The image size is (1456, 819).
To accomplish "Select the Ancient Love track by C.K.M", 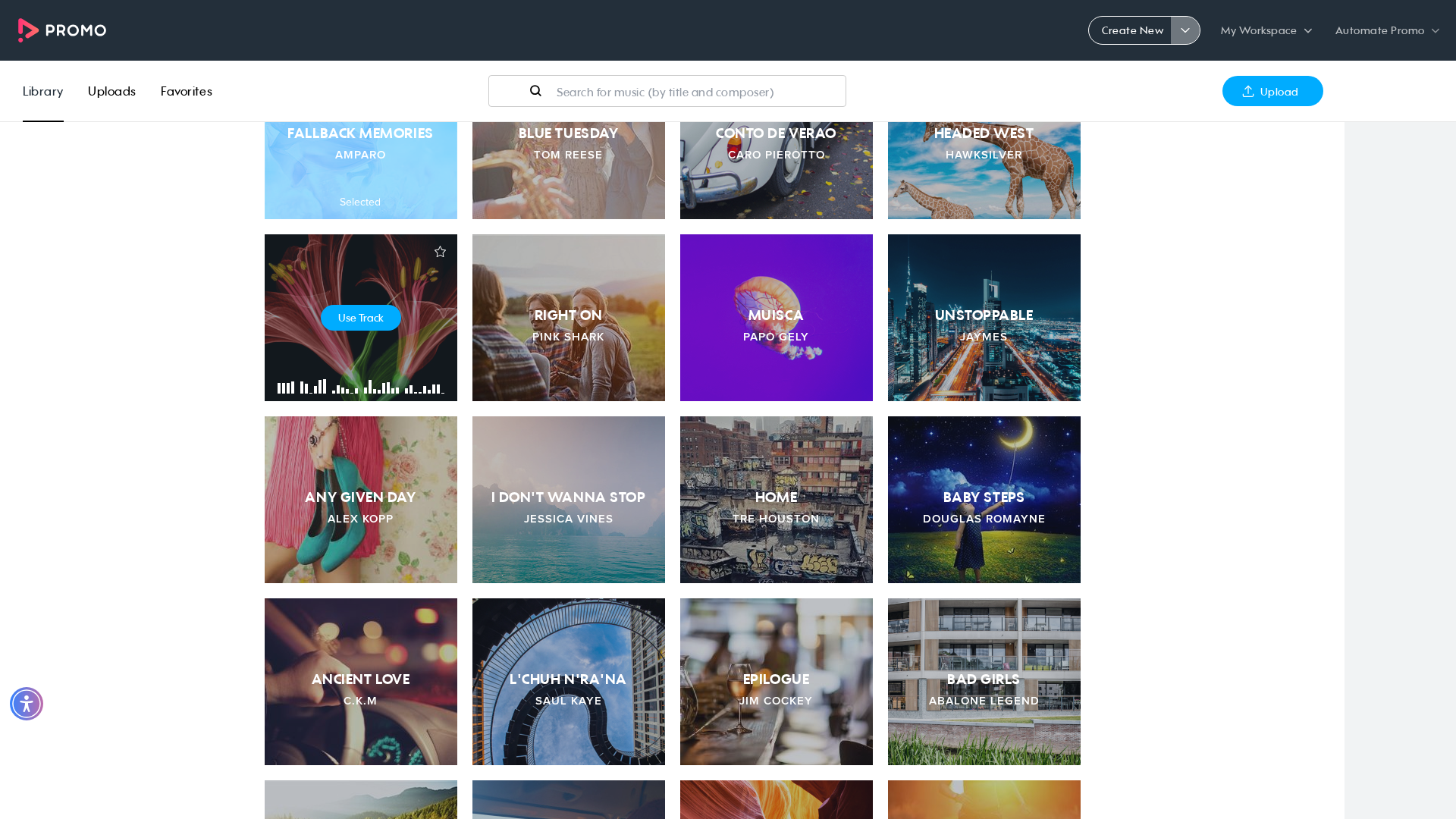I will pyautogui.click(x=361, y=682).
